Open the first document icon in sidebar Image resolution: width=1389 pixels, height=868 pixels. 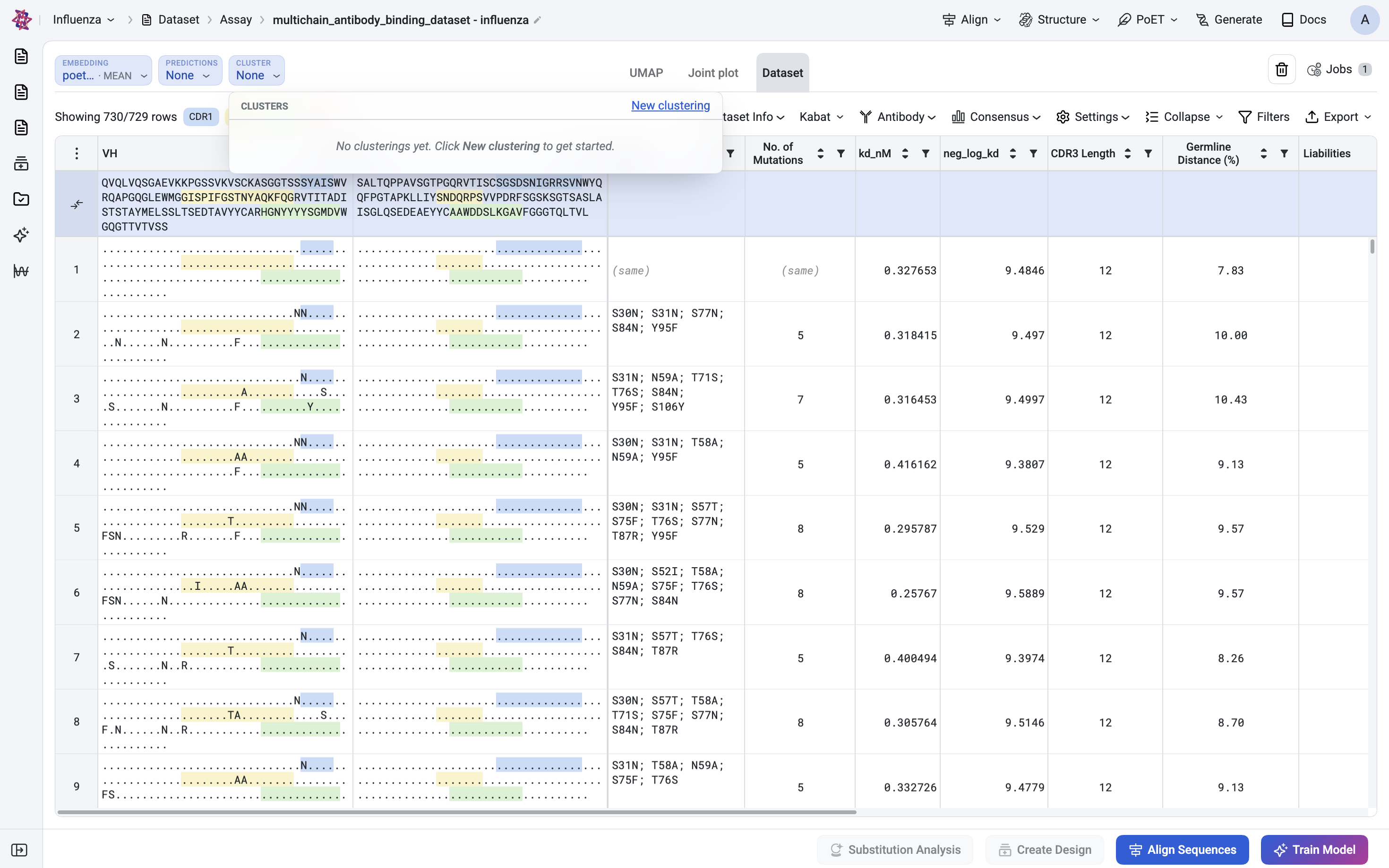21,56
